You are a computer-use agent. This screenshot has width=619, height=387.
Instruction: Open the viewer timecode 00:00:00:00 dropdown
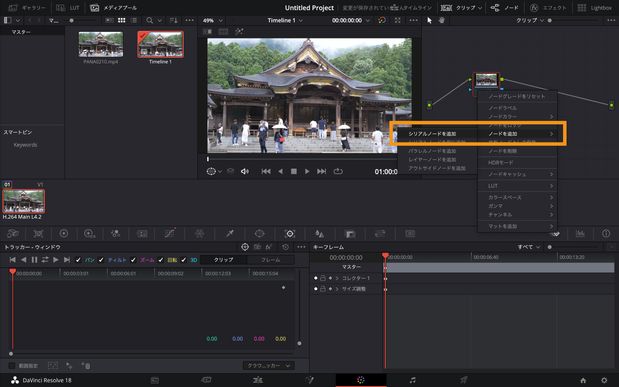coord(351,20)
